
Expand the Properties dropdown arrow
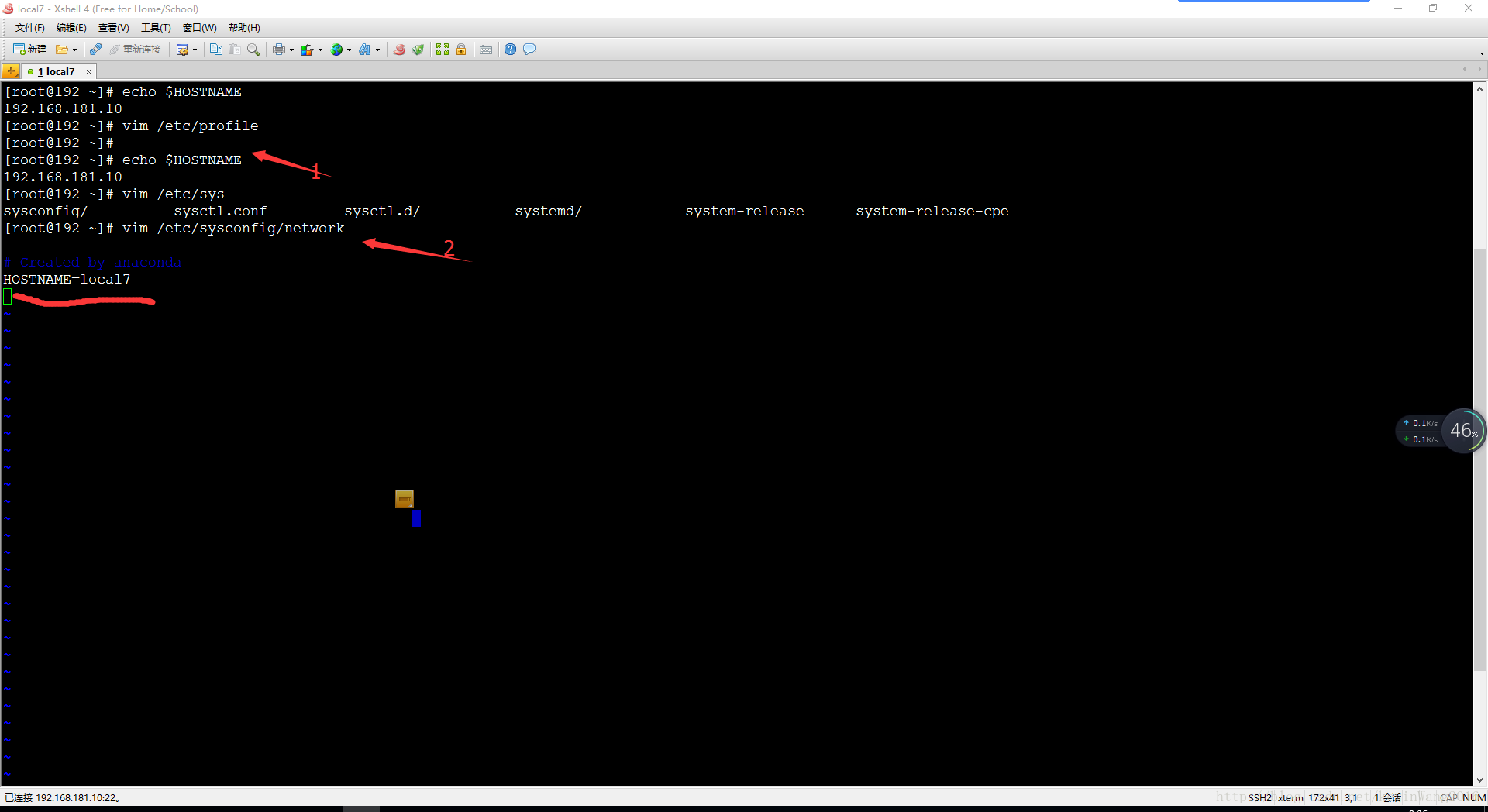(x=195, y=50)
